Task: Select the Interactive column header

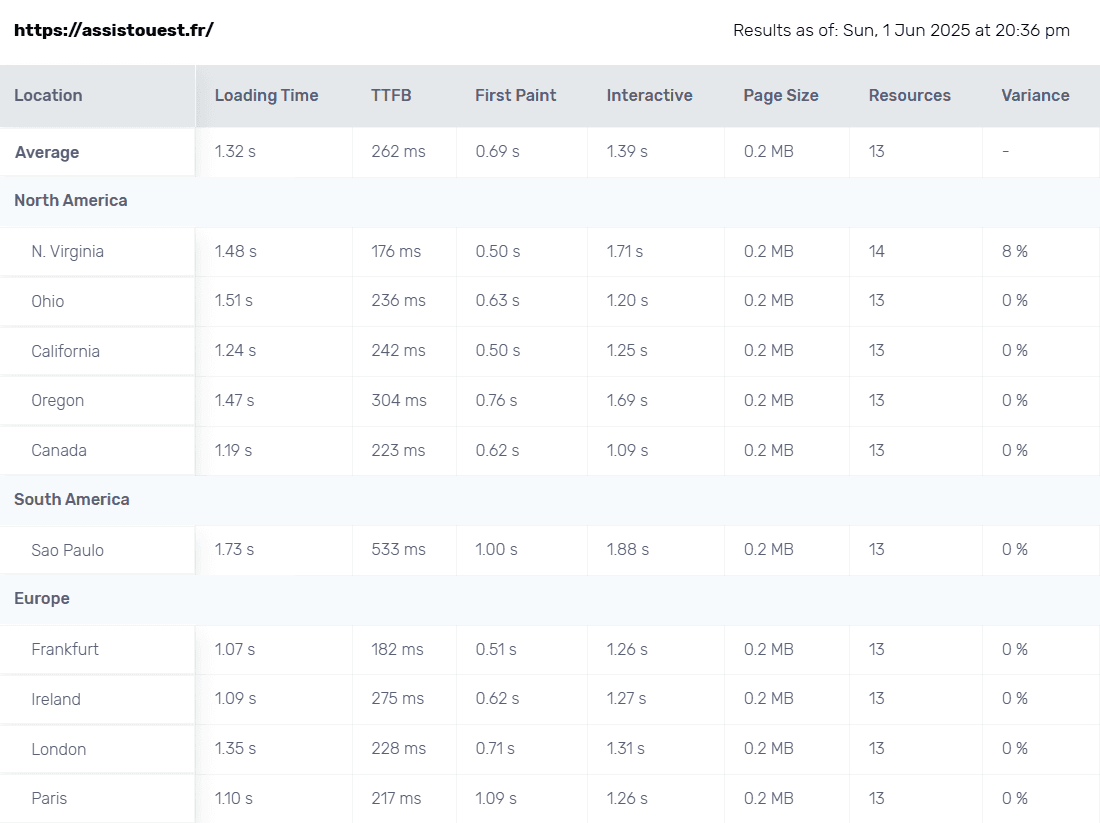Action: [x=649, y=96]
